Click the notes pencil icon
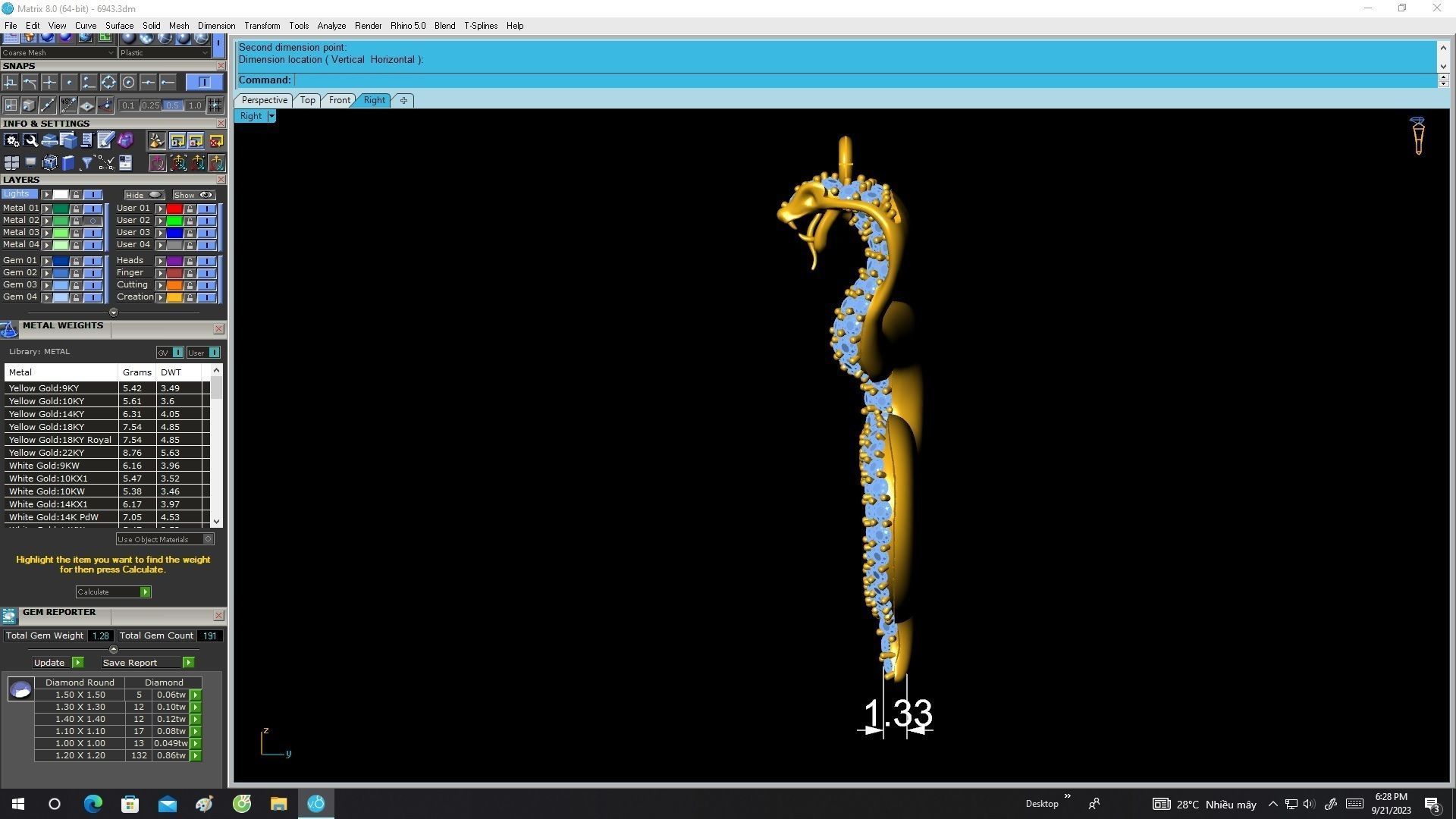Image resolution: width=1456 pixels, height=819 pixels. (x=105, y=140)
